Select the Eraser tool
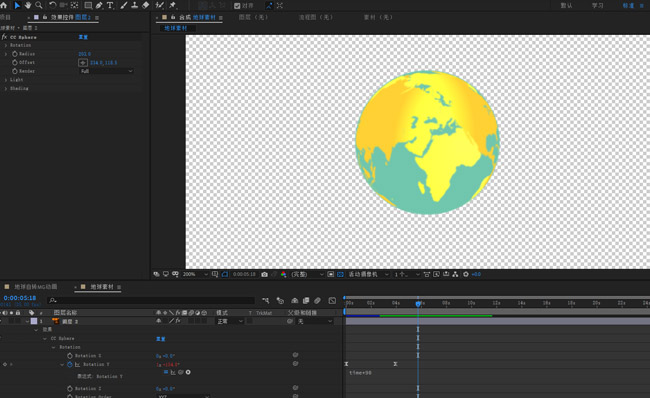The height and width of the screenshot is (398, 650). [146, 5]
